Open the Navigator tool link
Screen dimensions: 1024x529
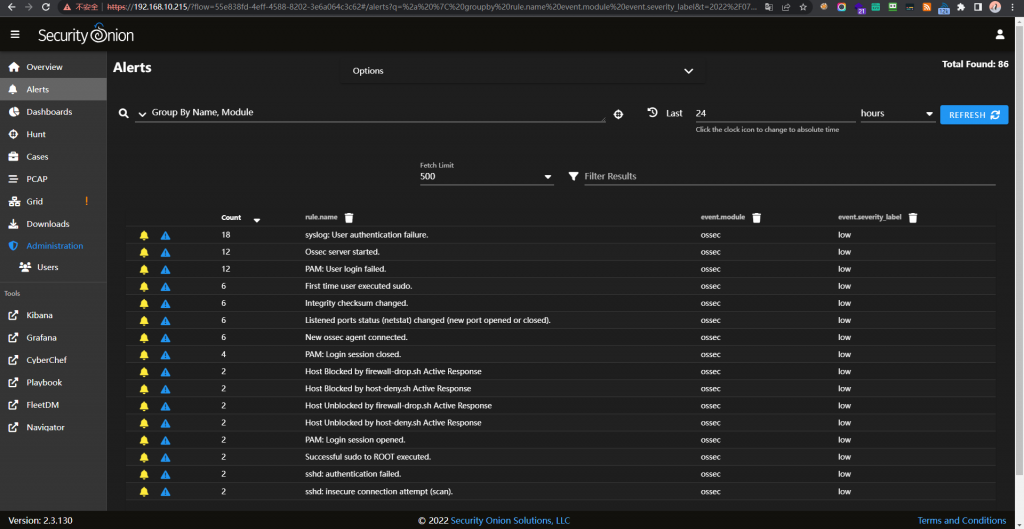tap(54, 427)
